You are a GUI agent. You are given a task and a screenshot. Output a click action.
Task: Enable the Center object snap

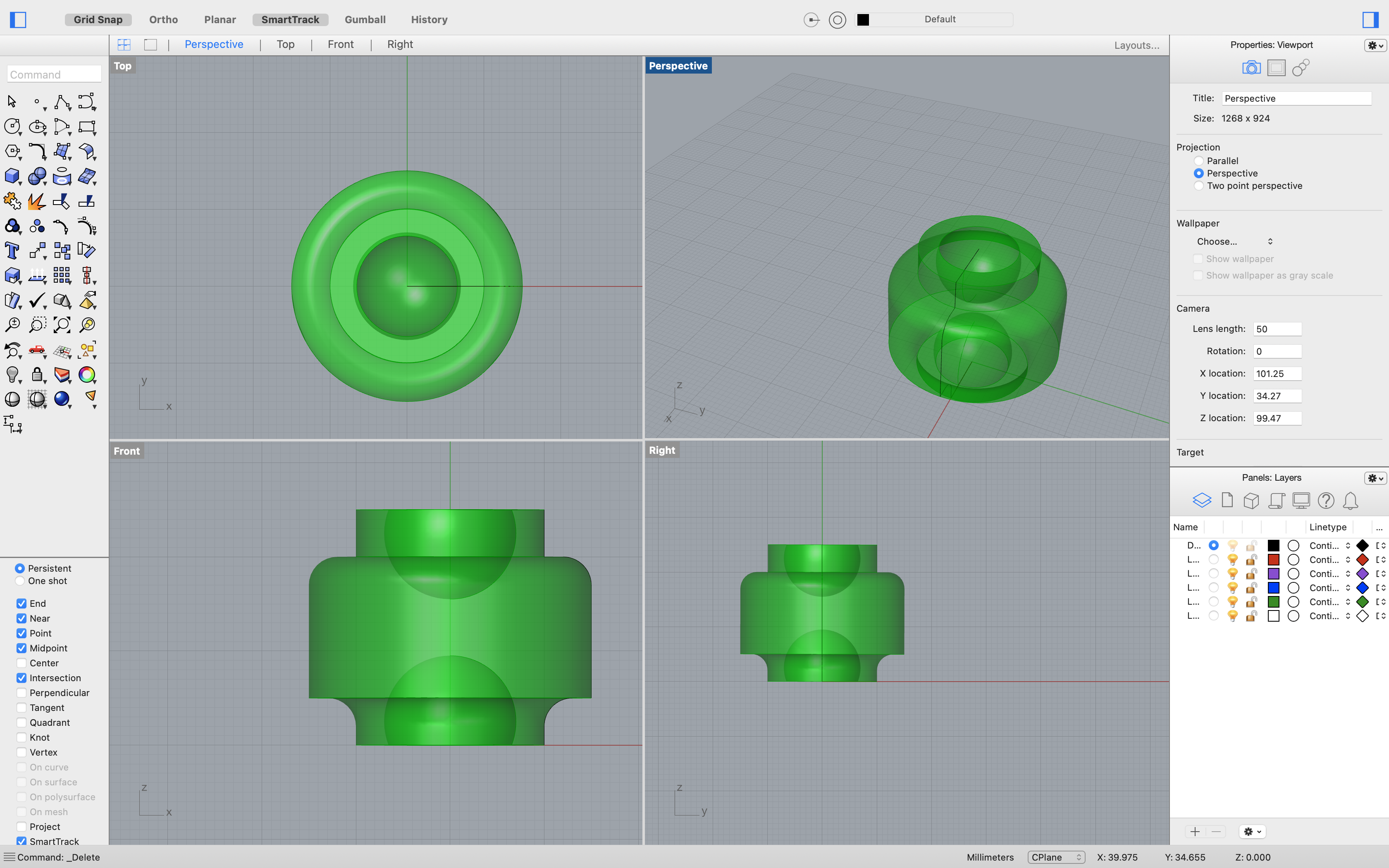point(21,663)
